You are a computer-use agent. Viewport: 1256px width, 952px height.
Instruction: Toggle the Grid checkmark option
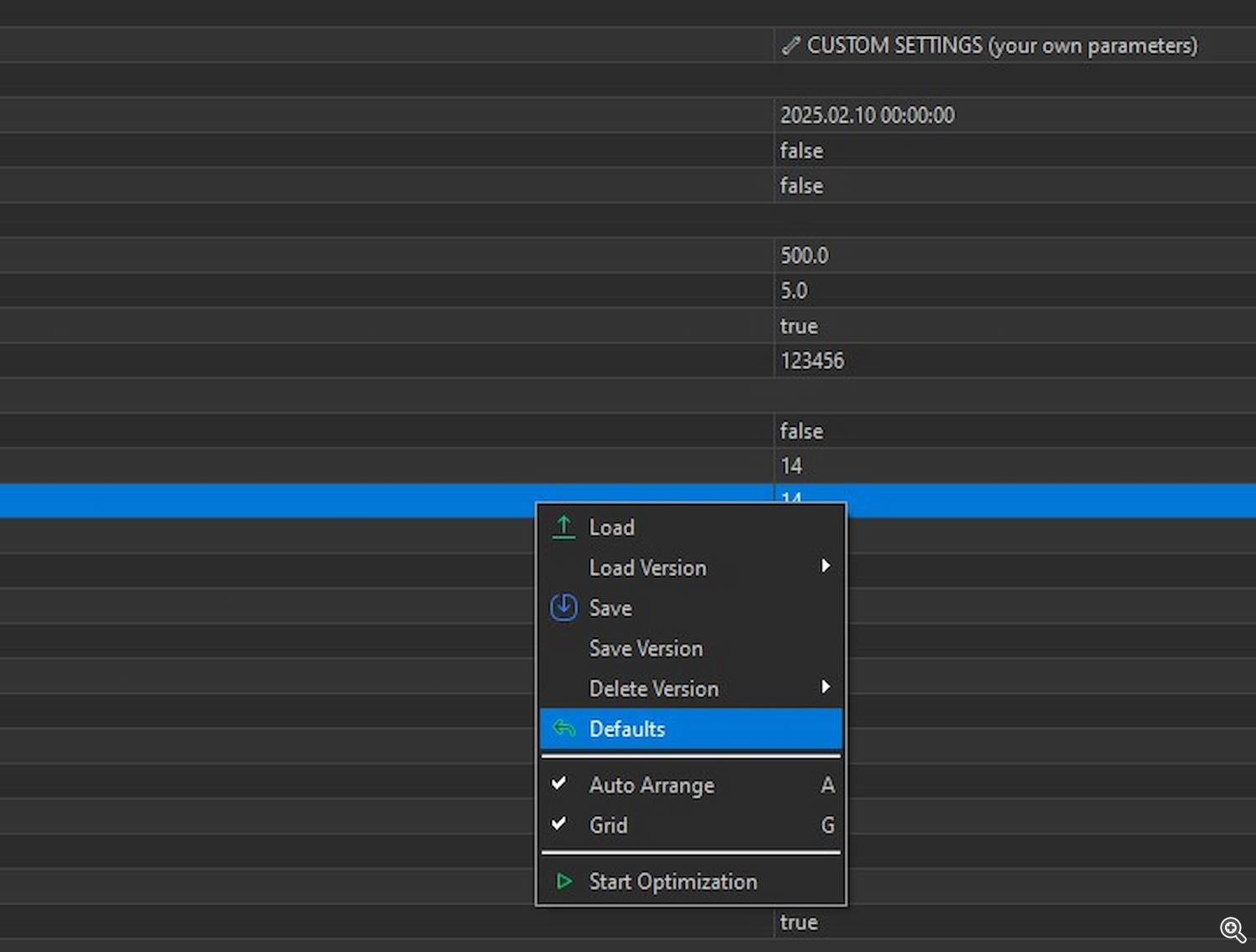point(559,824)
